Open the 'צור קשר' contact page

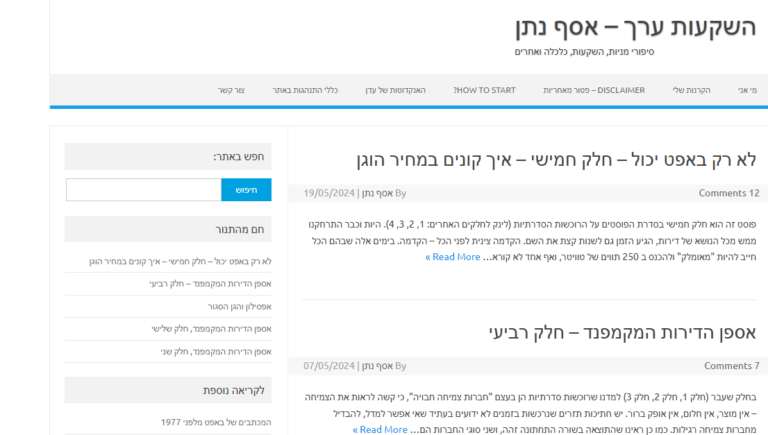[231, 90]
